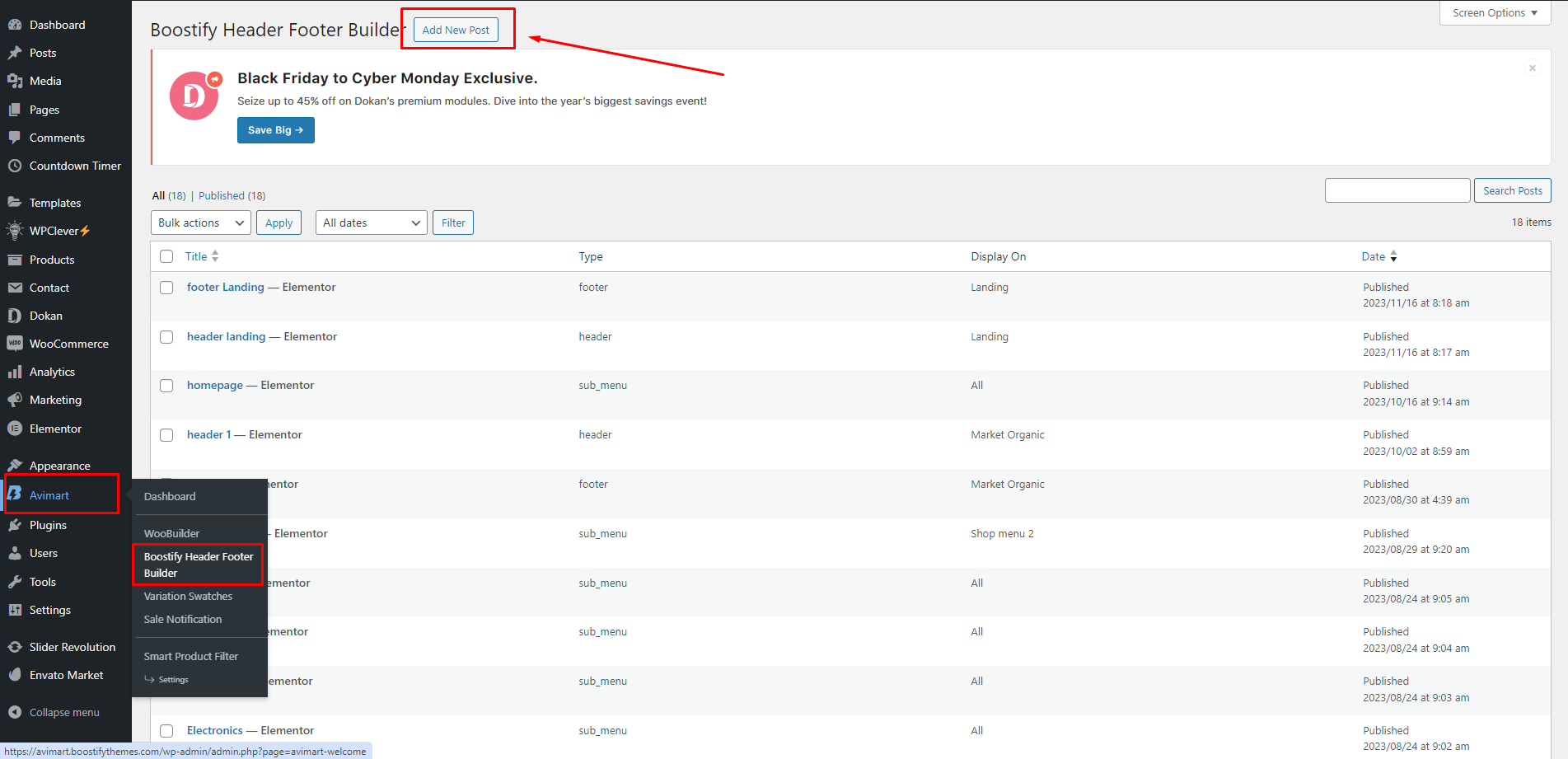Click the Dokan logo in the promo banner
The height and width of the screenshot is (759, 1568).
click(195, 96)
